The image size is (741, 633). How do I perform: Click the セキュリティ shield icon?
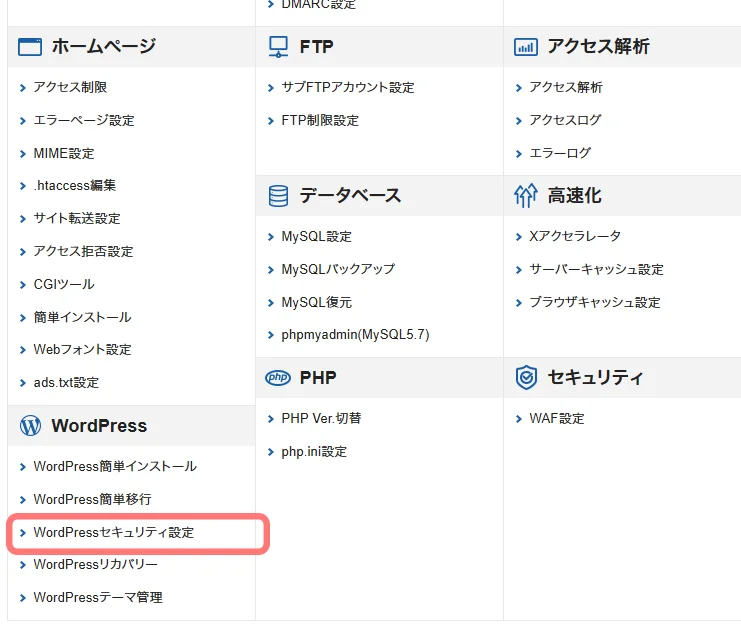526,378
